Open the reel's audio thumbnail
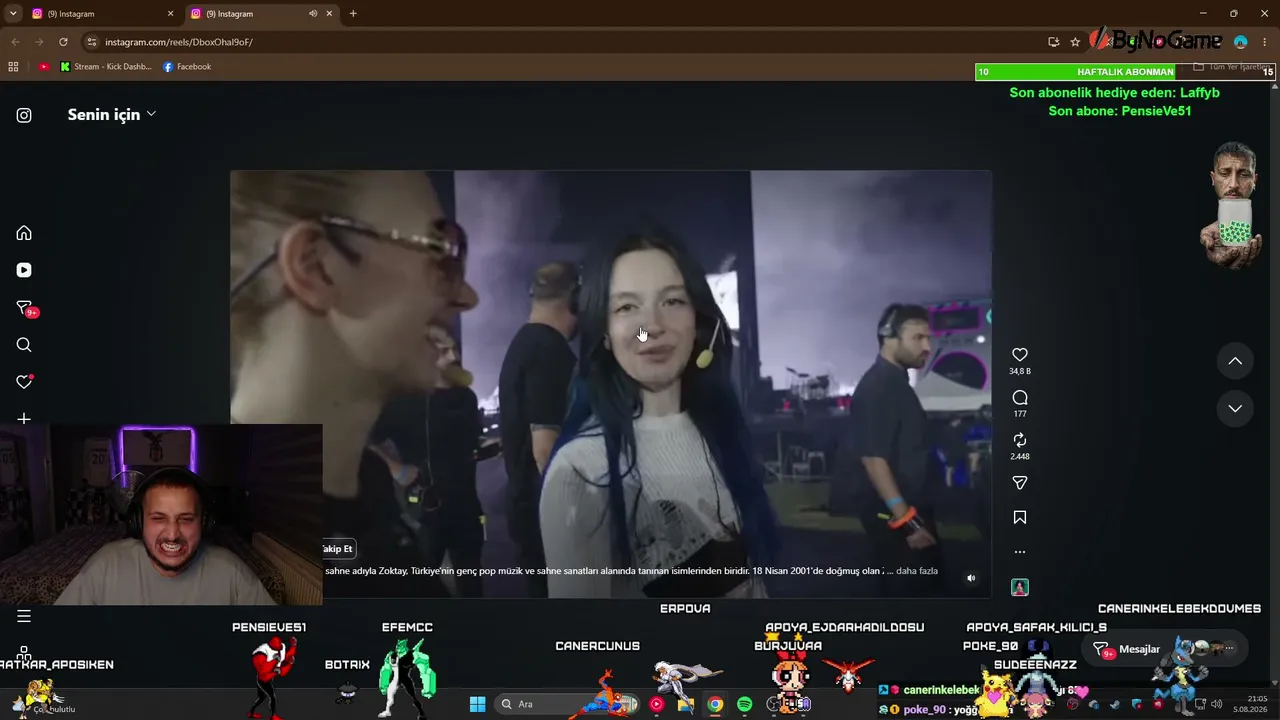The height and width of the screenshot is (720, 1280). (x=1020, y=587)
